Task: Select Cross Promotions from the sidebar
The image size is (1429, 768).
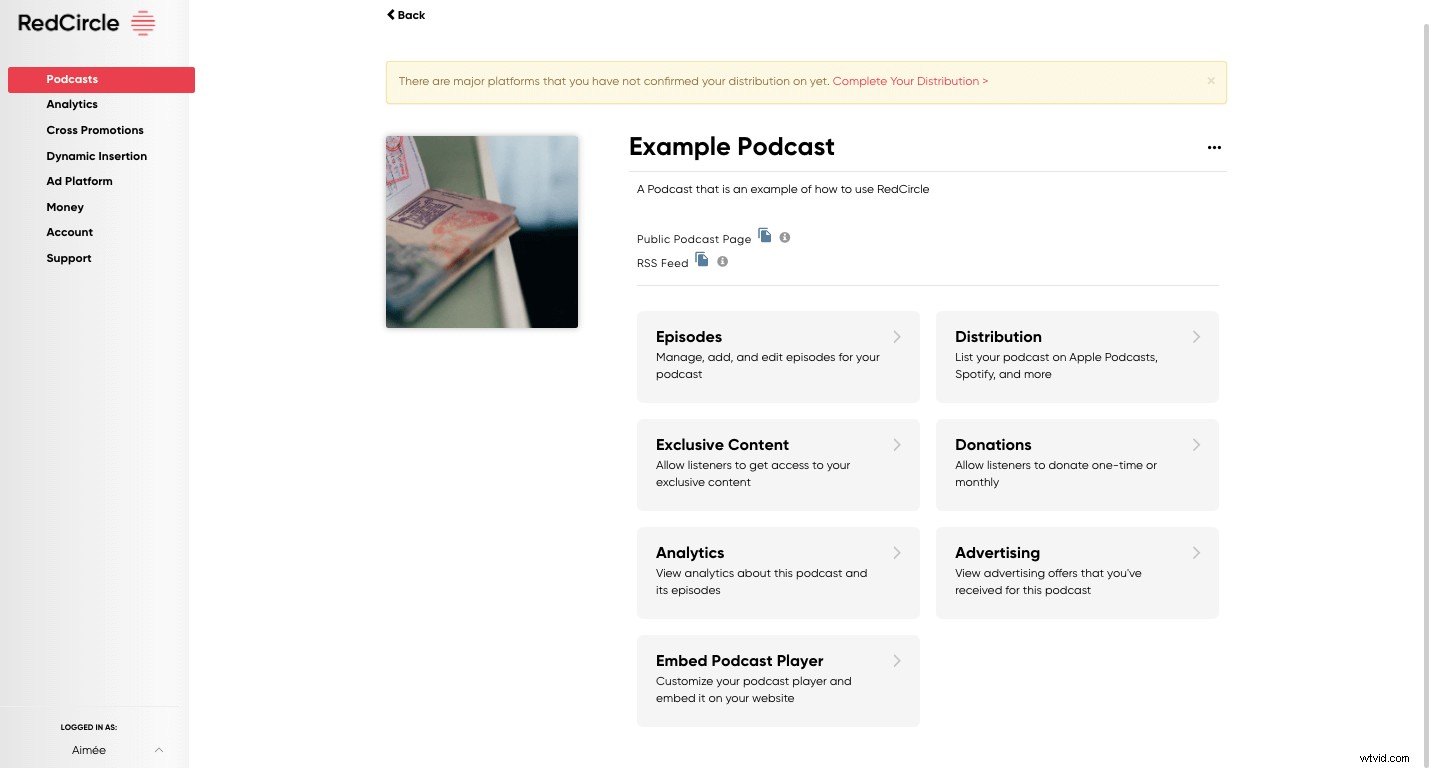Action: coord(94,130)
